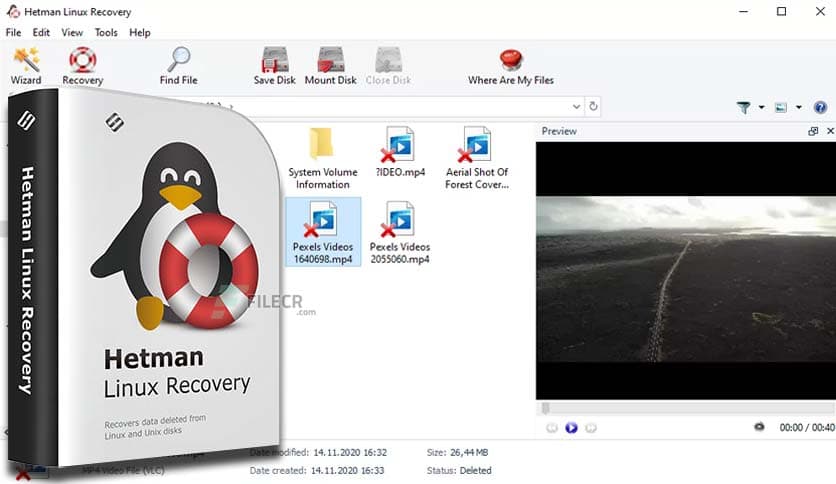Viewport: 836px width, 484px height.
Task: Click the filter funnel icon
Action: (744, 108)
